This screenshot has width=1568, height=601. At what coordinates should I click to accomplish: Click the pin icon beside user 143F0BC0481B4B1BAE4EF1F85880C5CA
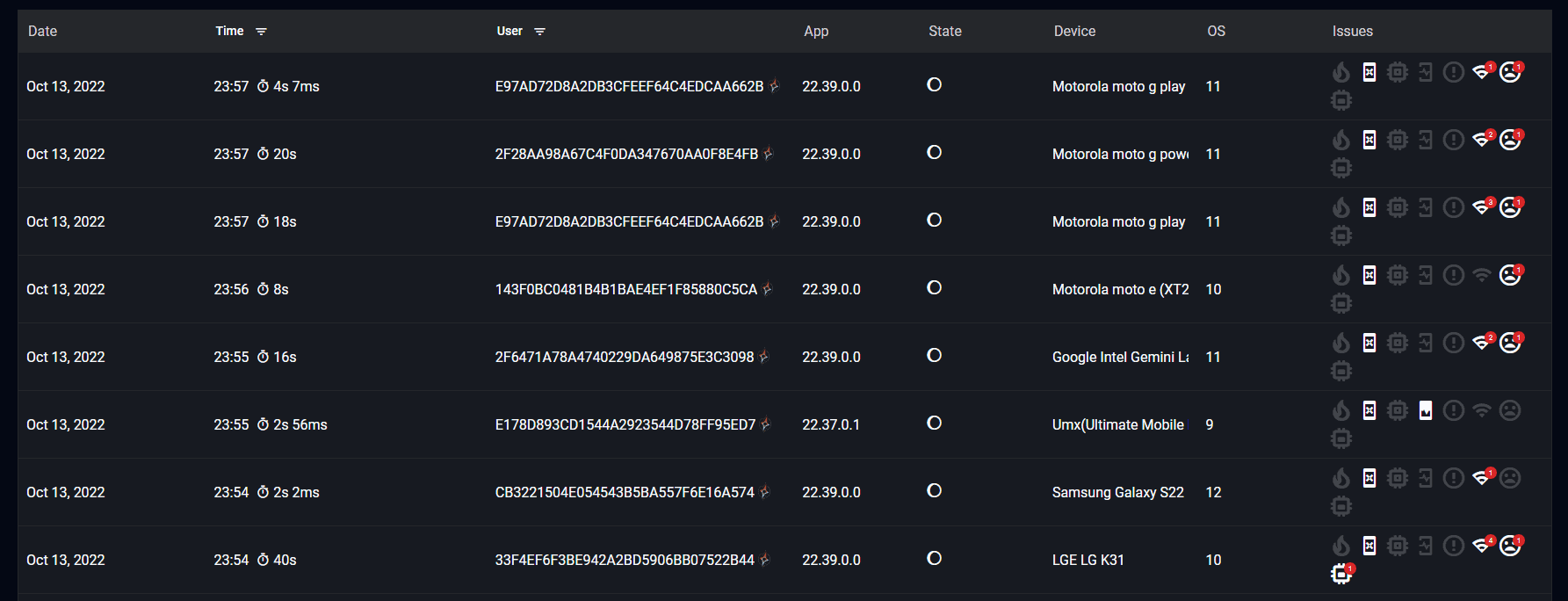[x=768, y=289]
